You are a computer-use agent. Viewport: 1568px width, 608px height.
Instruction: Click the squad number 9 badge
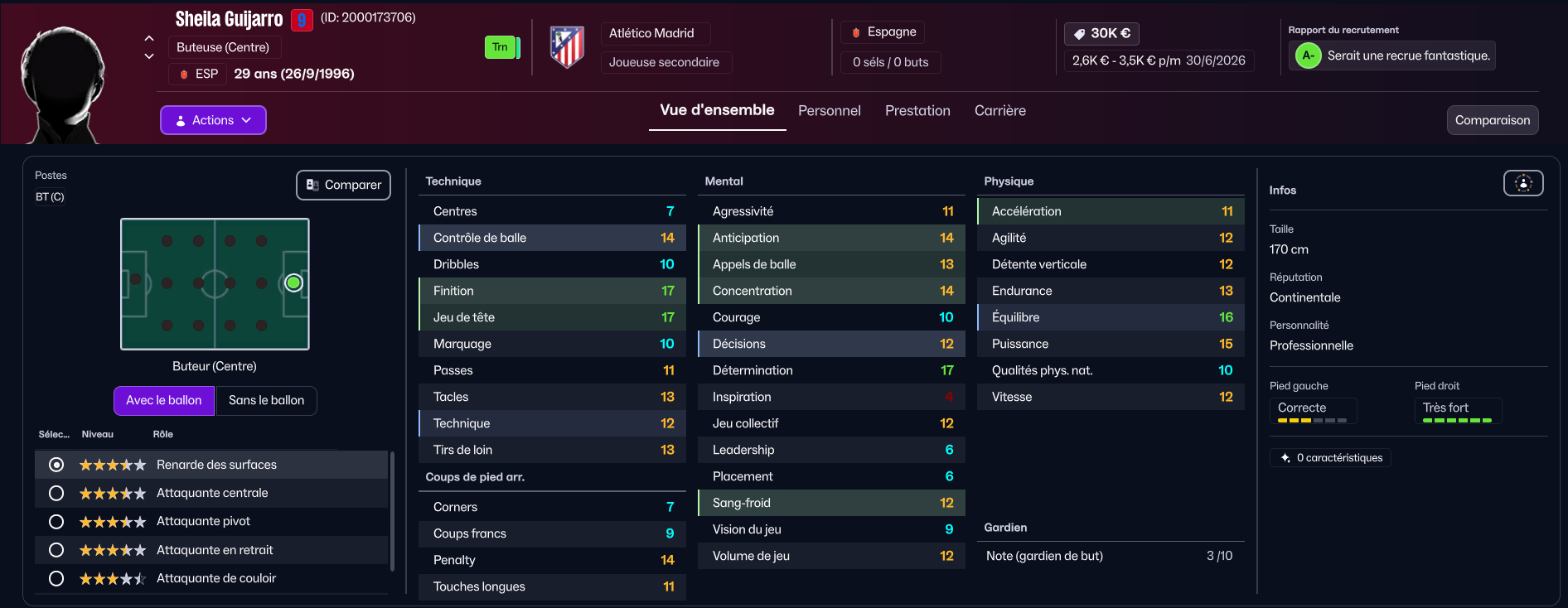tap(302, 19)
